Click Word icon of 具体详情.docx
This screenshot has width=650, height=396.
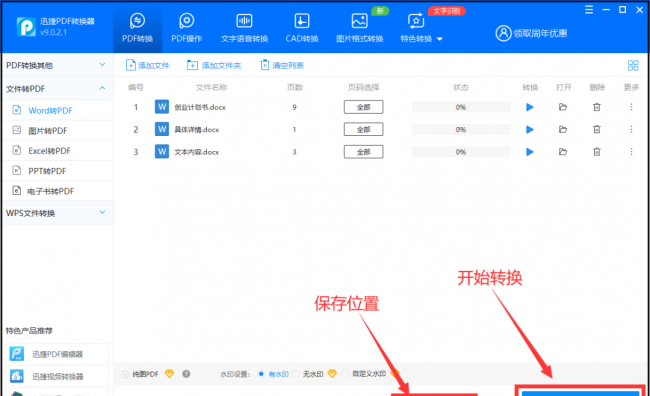click(162, 129)
